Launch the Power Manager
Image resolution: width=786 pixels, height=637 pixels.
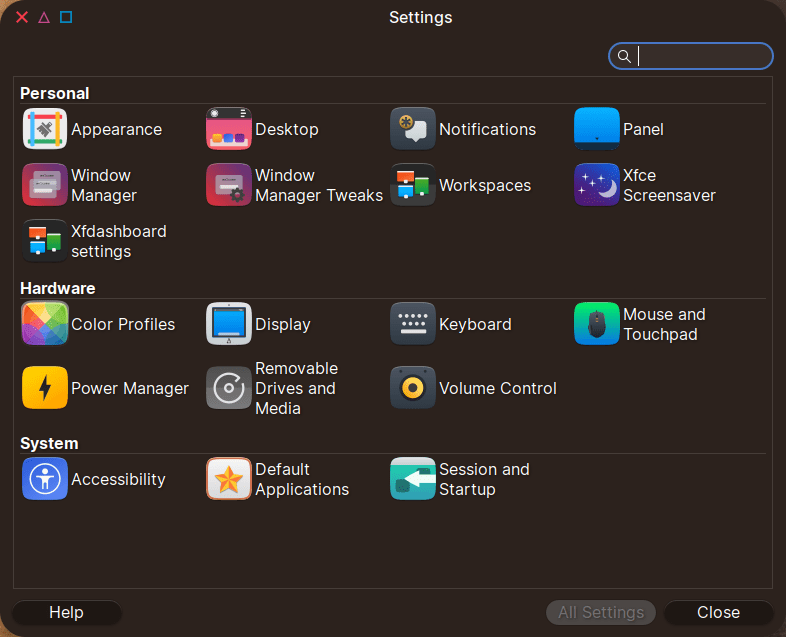point(45,388)
